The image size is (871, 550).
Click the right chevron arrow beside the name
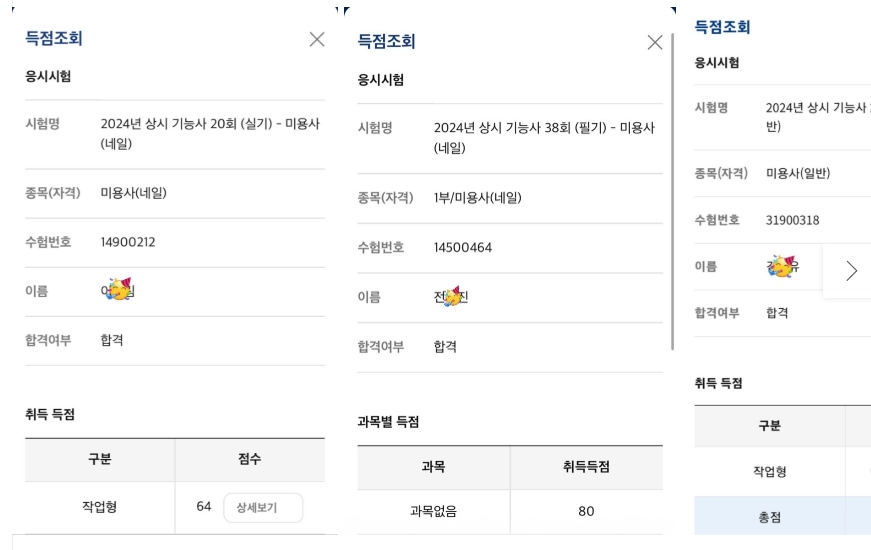pyautogui.click(x=851, y=271)
